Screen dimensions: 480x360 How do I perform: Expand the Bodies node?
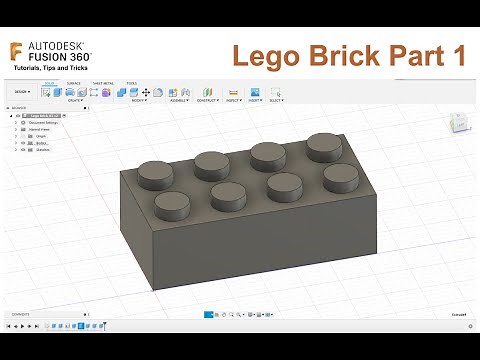16,143
